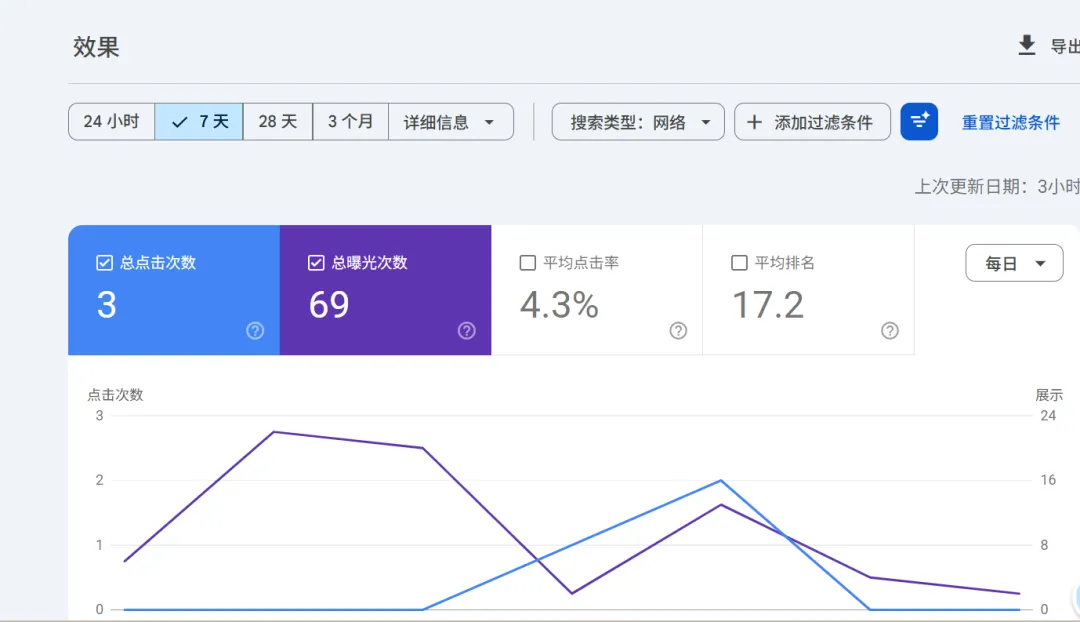
Task: Click the 点击次数 axis label
Action: coord(115,395)
